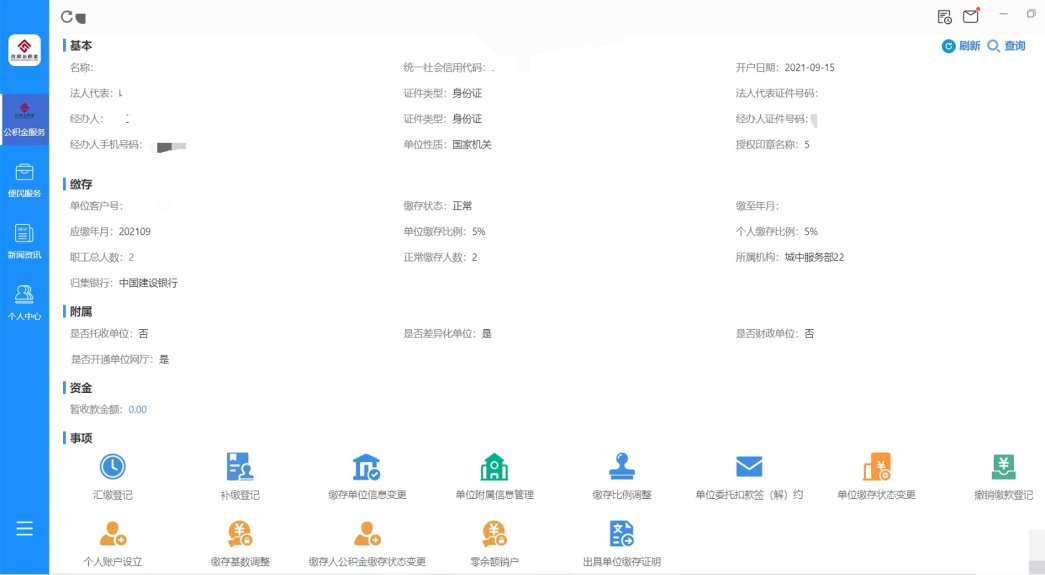
Task: Click 缴存单位信息变更 bank icon
Action: coord(366,467)
